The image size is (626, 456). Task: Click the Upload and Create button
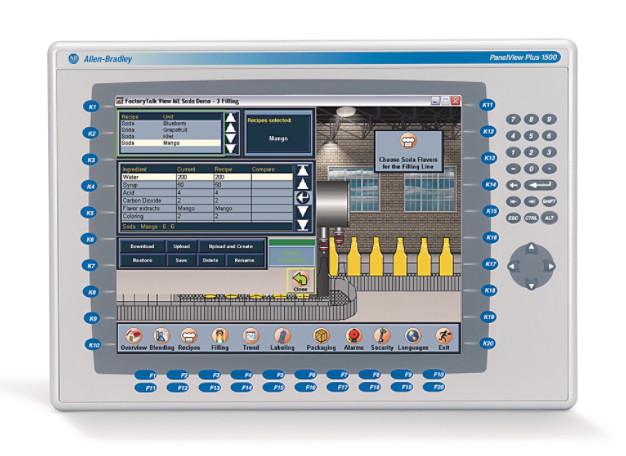click(x=231, y=246)
